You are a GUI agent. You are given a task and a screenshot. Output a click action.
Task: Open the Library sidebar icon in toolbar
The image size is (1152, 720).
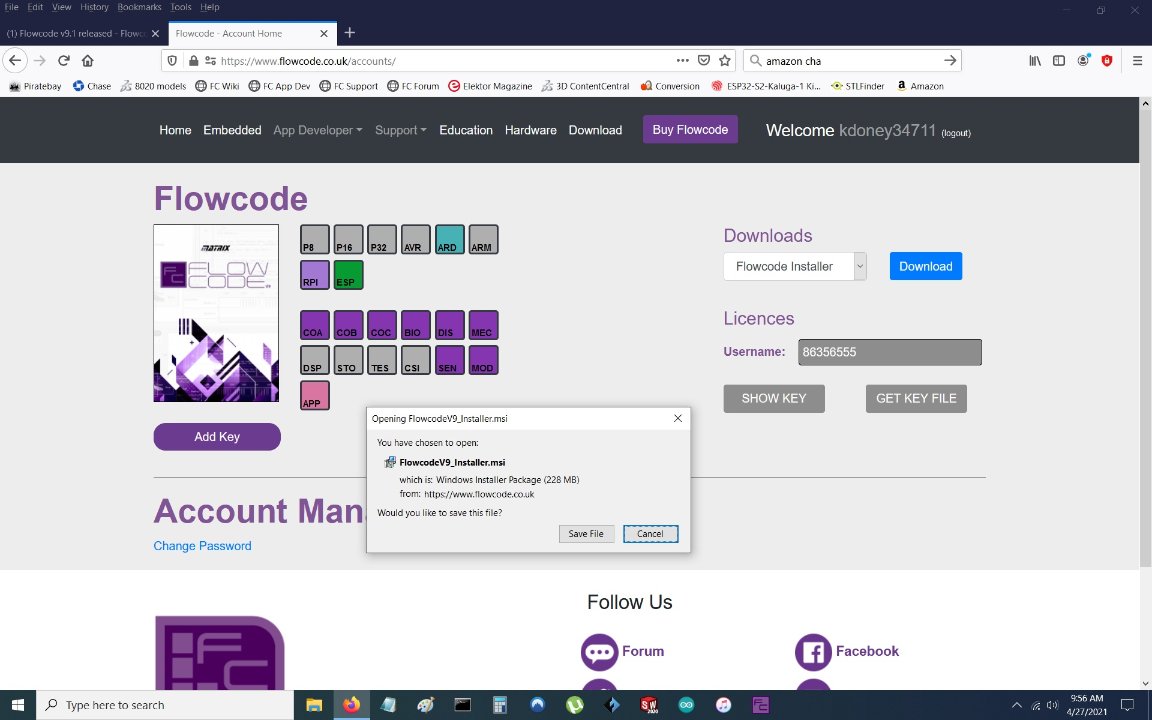(x=1034, y=60)
